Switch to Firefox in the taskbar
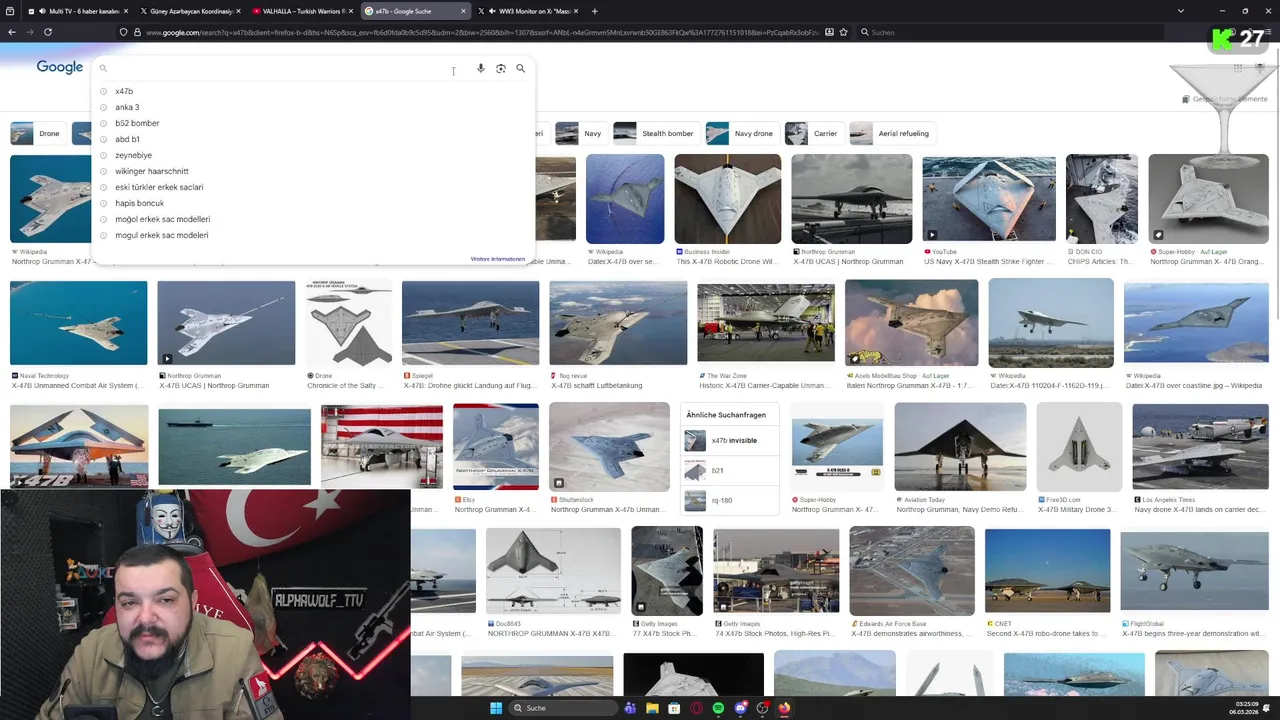 (x=784, y=708)
